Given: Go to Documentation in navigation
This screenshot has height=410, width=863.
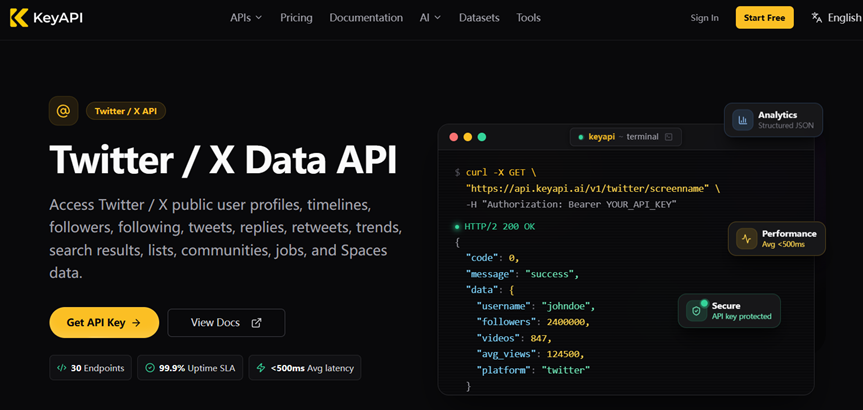Looking at the screenshot, I should pos(366,18).
